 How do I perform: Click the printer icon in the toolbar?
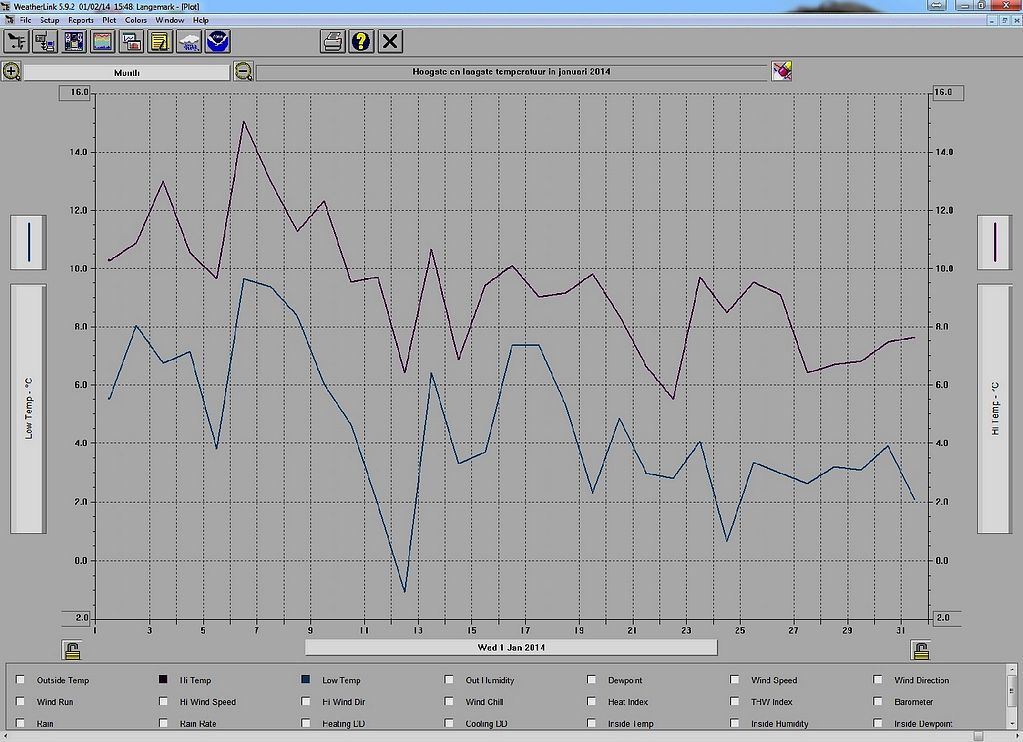[334, 41]
